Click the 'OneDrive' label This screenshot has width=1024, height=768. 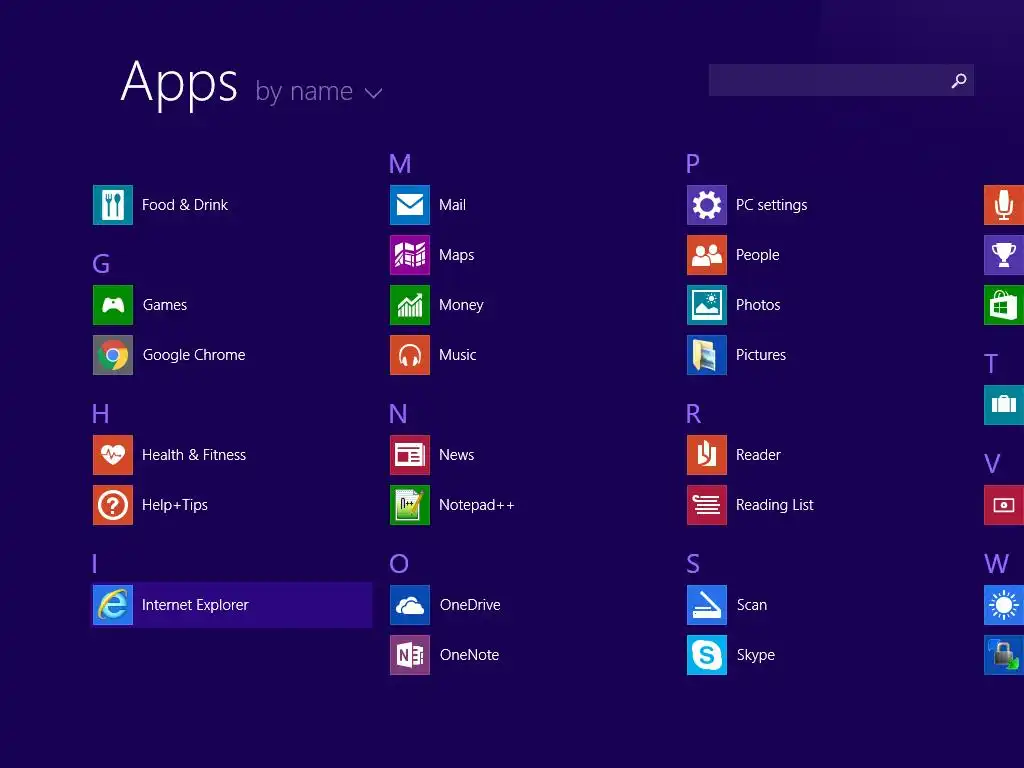tap(470, 605)
